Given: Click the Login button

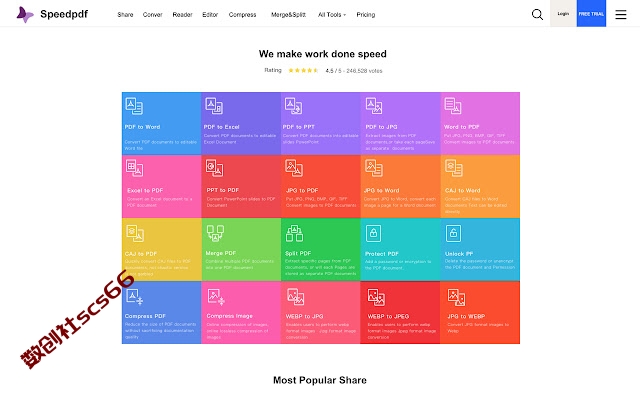Looking at the screenshot, I should tap(563, 13).
